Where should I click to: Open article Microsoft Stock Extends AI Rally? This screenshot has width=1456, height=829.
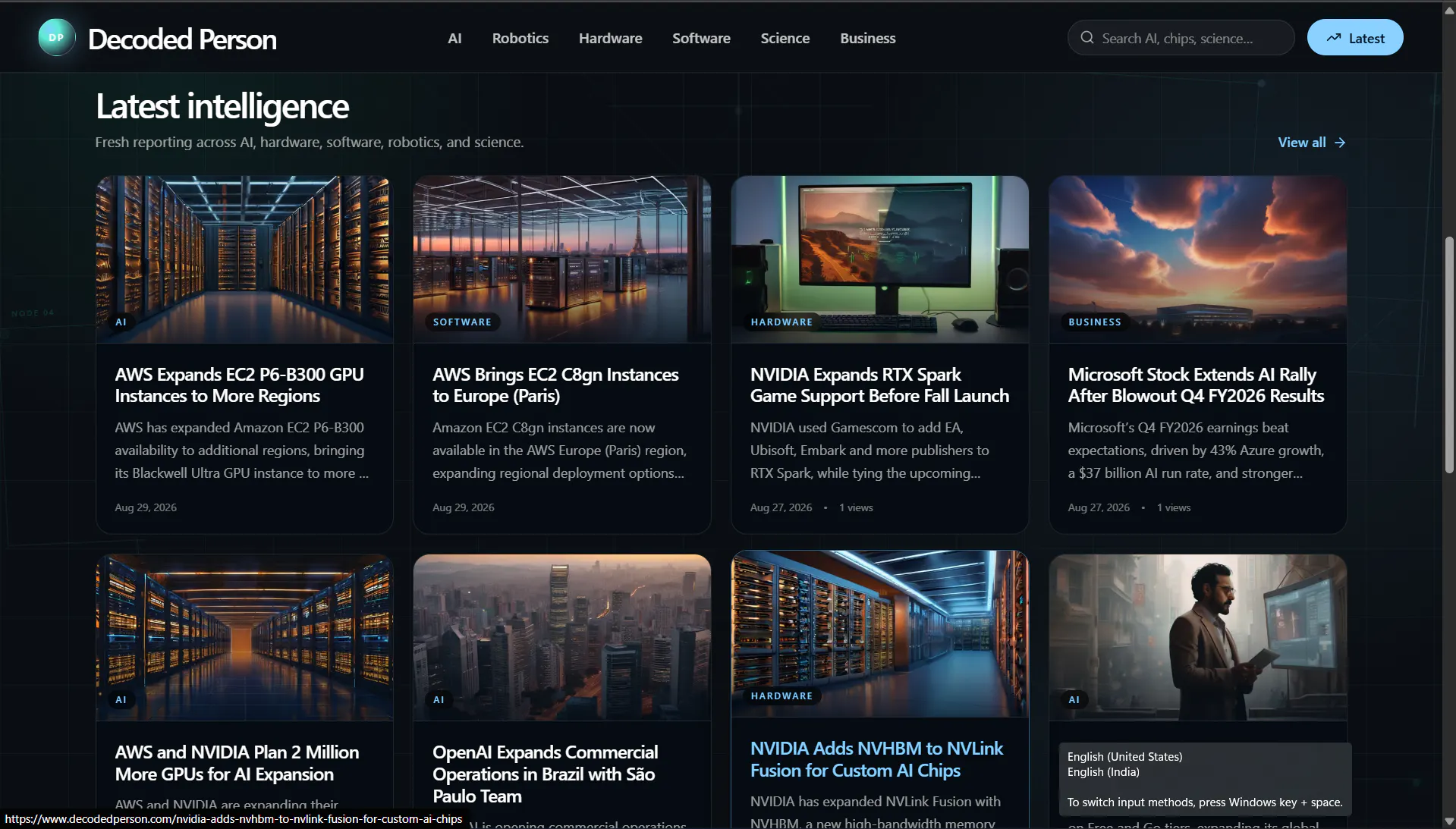coord(1196,385)
